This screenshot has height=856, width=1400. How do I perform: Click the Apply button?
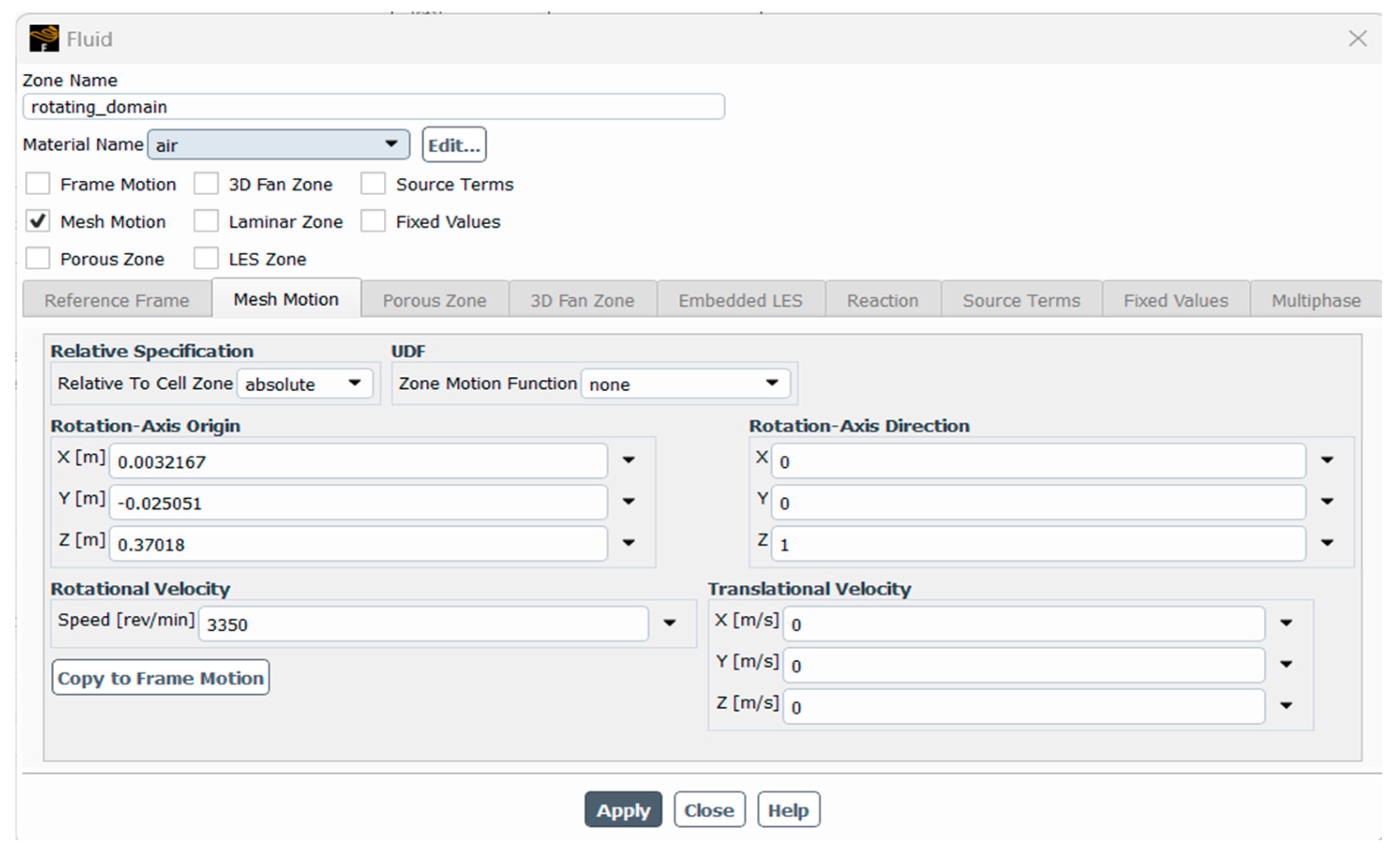pyautogui.click(x=623, y=810)
